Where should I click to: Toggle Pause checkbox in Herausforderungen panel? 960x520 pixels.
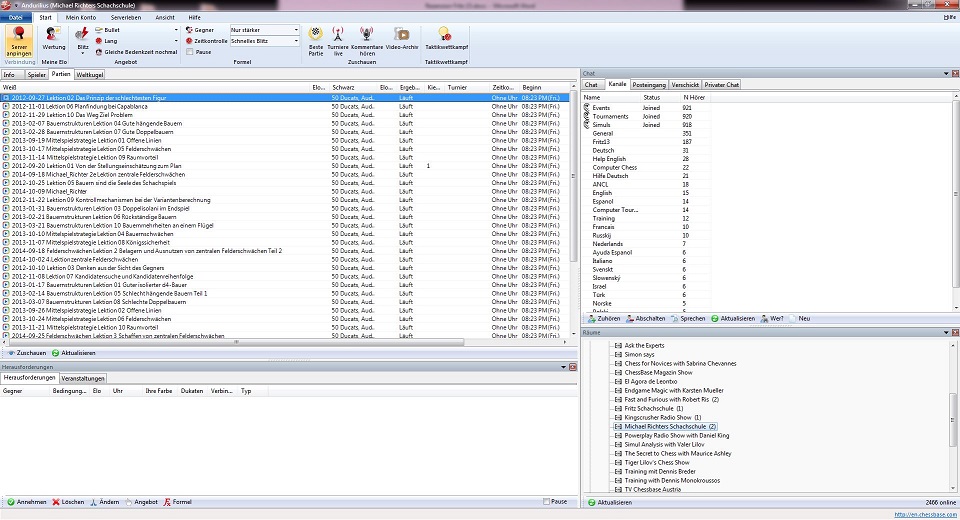click(546, 502)
